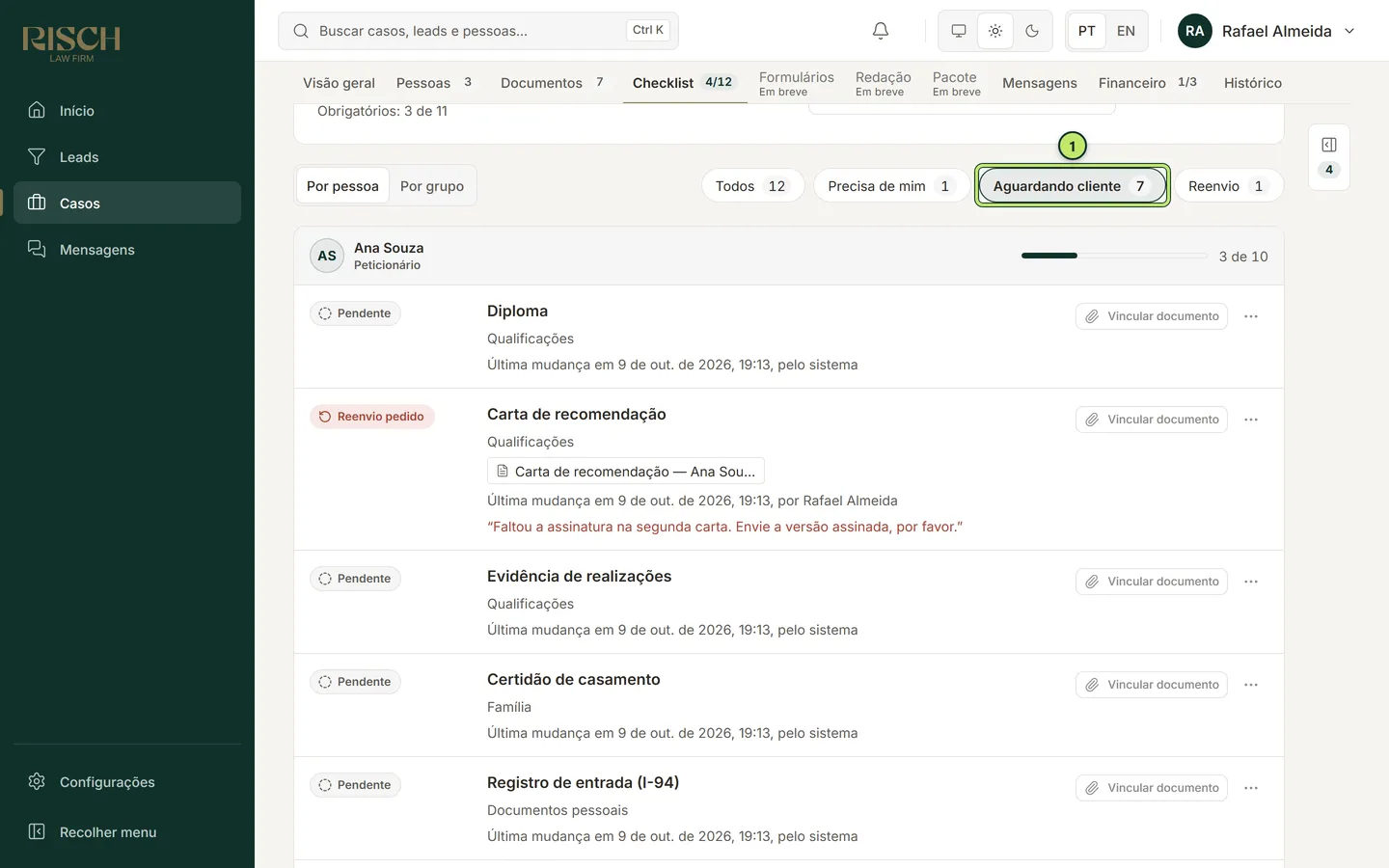Open Rafael Almeida user menu
This screenshot has height=868, width=1389.
tap(1266, 31)
